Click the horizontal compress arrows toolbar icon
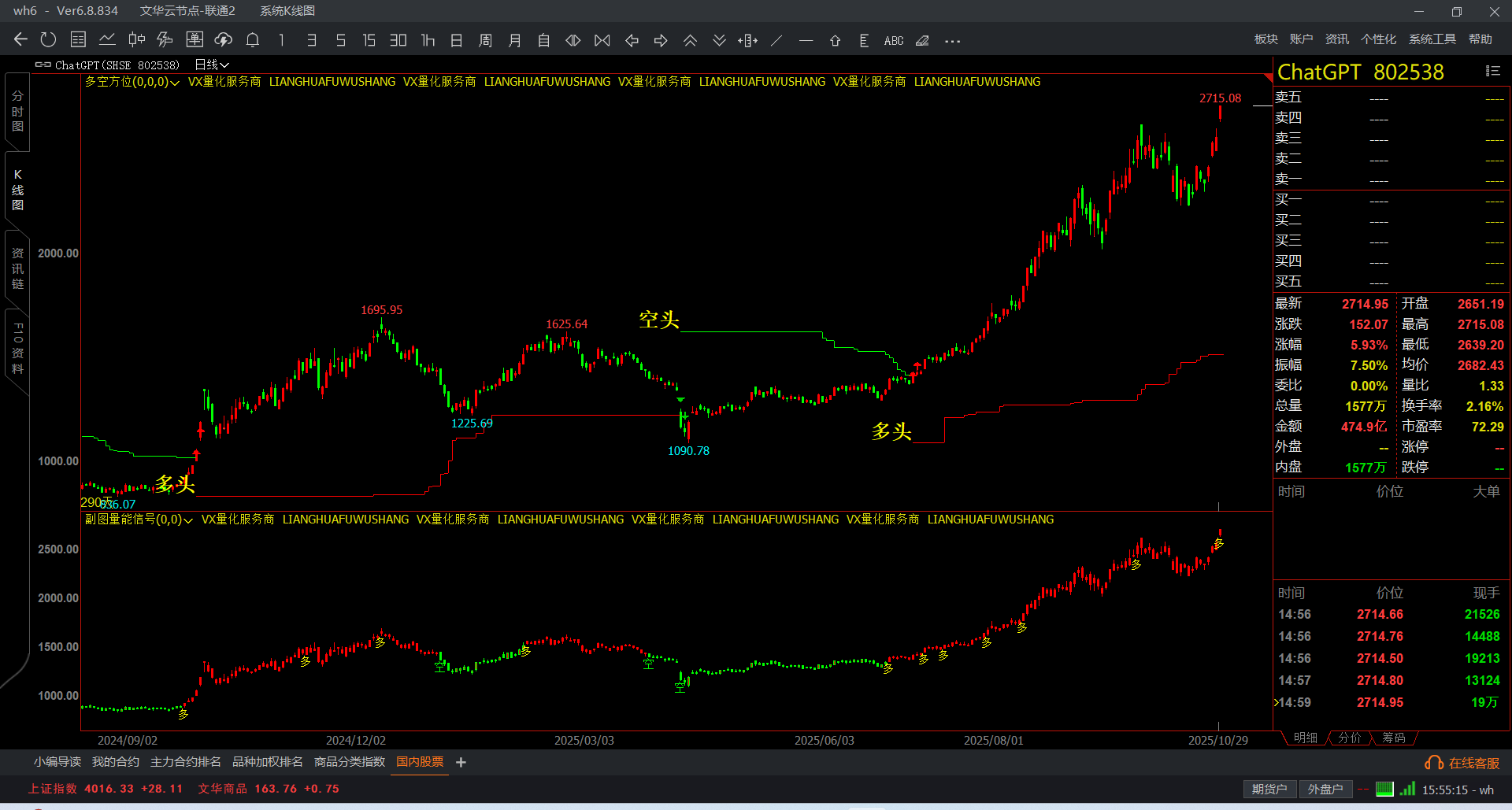Viewport: 1512px width, 810px height. coord(573,40)
